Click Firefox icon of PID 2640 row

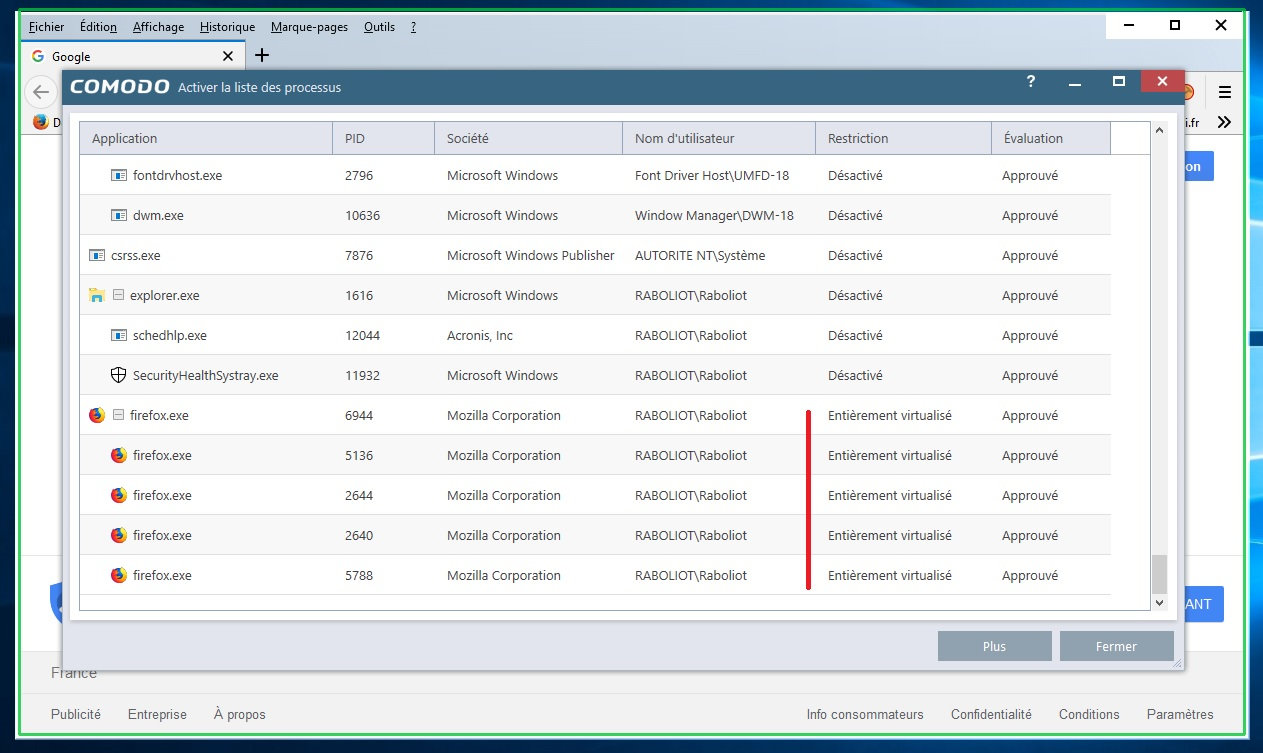click(119, 535)
